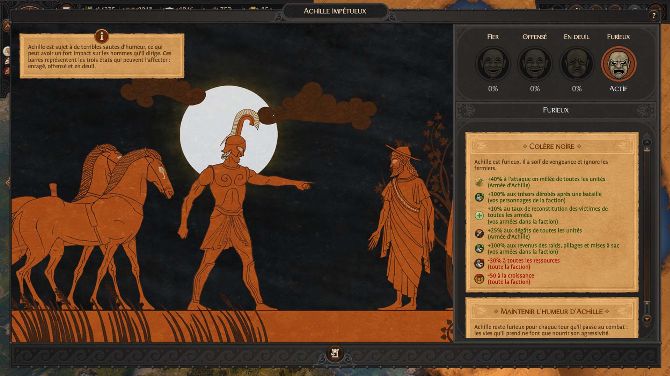This screenshot has height=376, width=670.
Task: Click the resources penalty effect icon
Action: point(479,264)
